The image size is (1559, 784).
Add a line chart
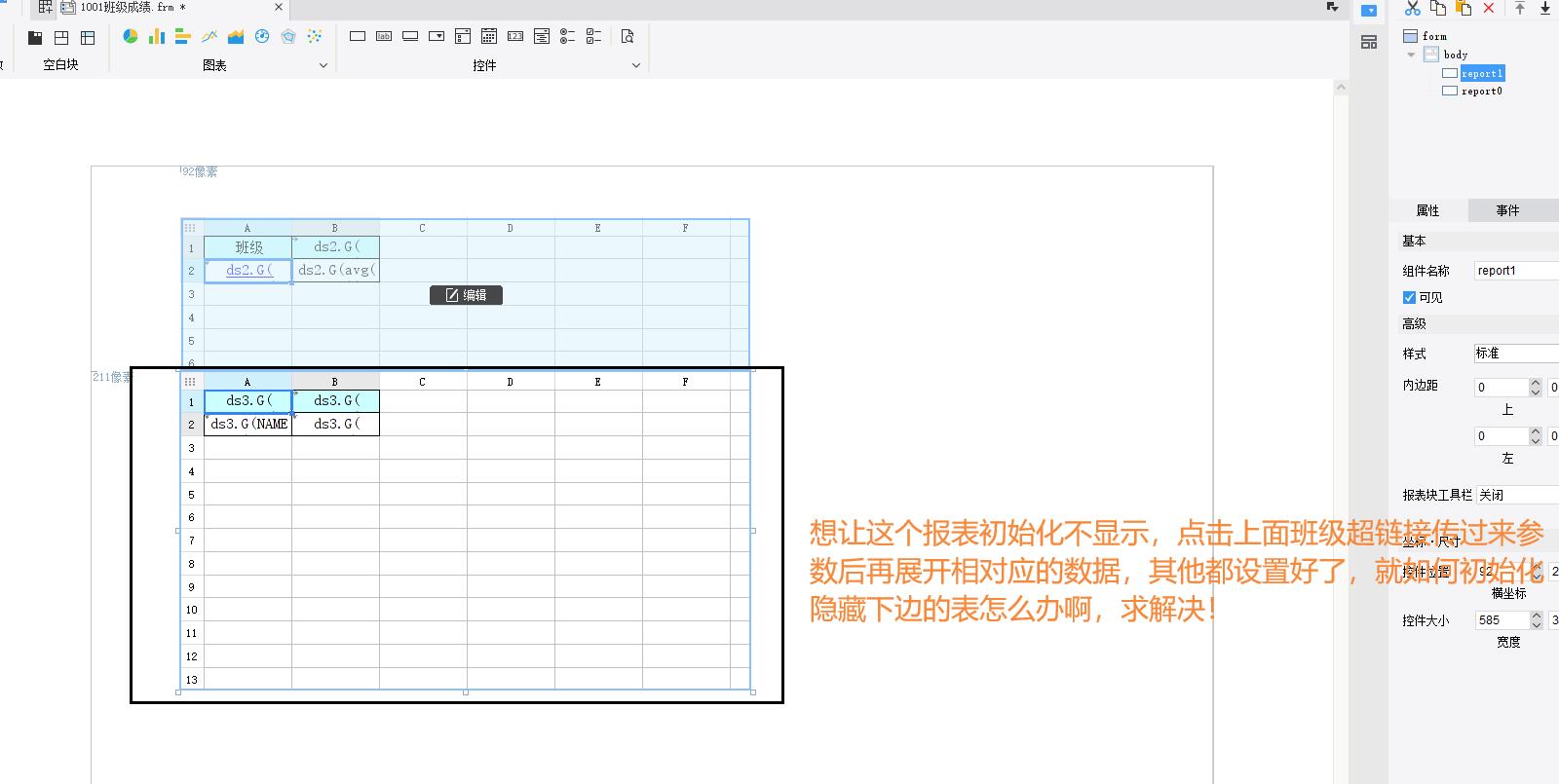point(209,36)
